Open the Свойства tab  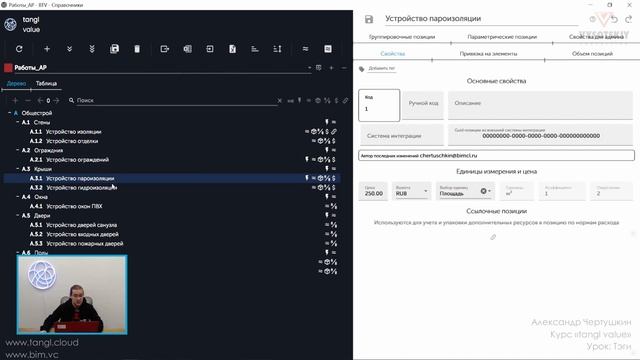[393, 54]
